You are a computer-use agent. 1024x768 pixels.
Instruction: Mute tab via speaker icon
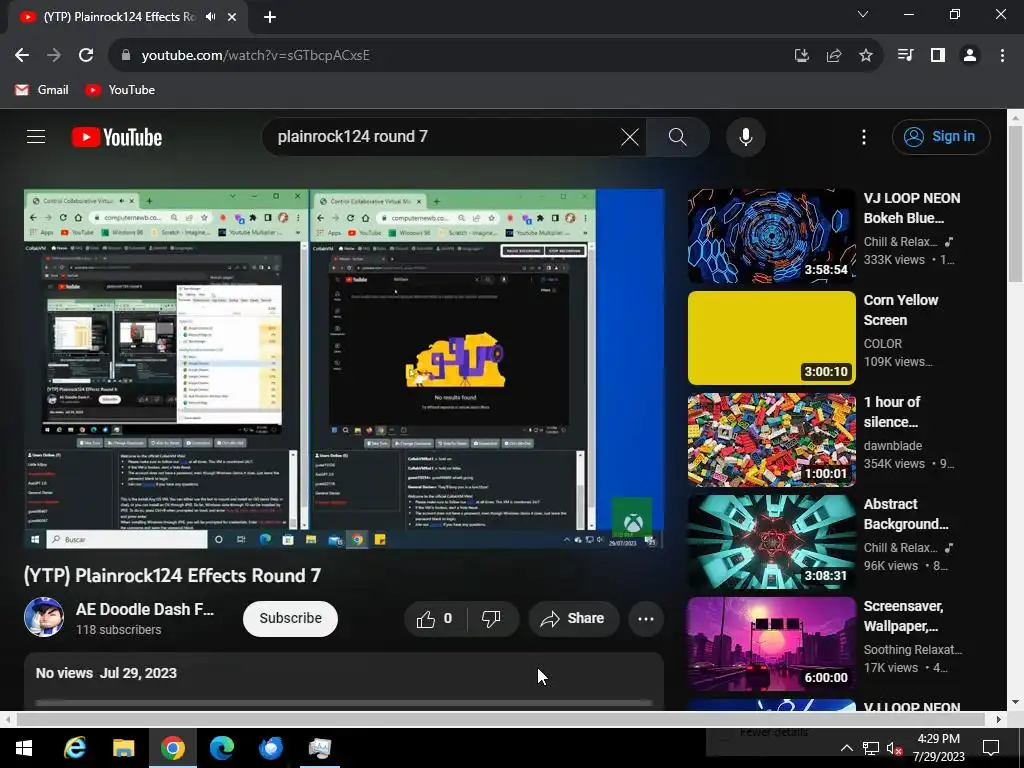click(210, 17)
